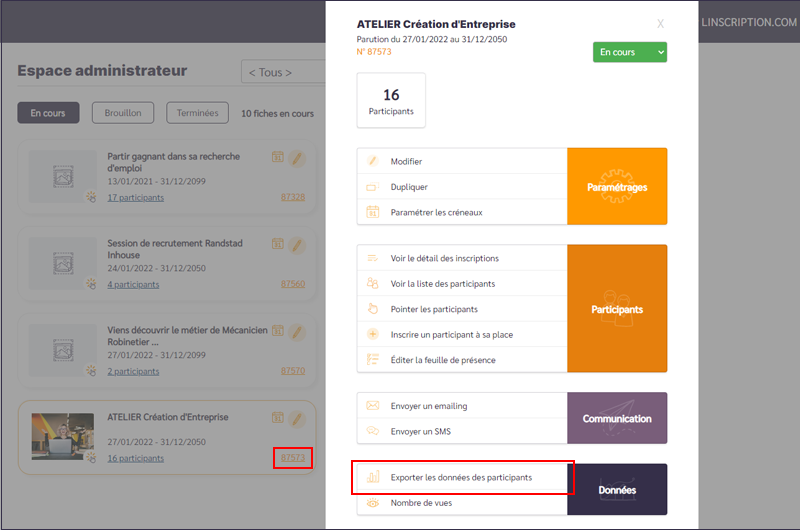Switch to the Brouillon tab
This screenshot has height=530, width=800.
[123, 113]
